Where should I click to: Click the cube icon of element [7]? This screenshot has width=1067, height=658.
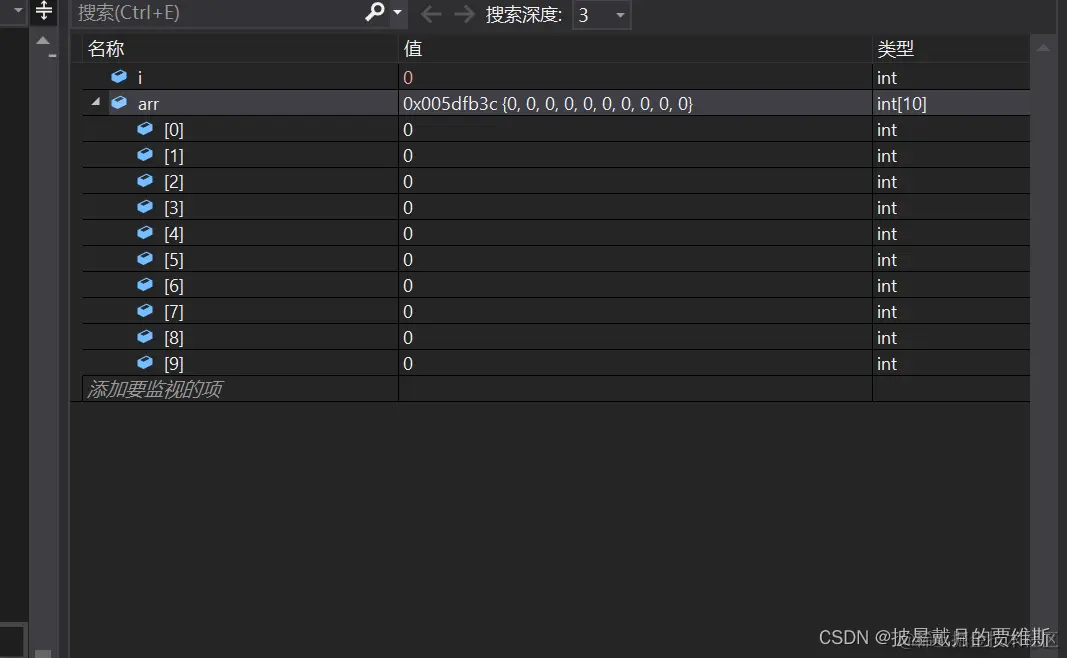click(x=145, y=310)
